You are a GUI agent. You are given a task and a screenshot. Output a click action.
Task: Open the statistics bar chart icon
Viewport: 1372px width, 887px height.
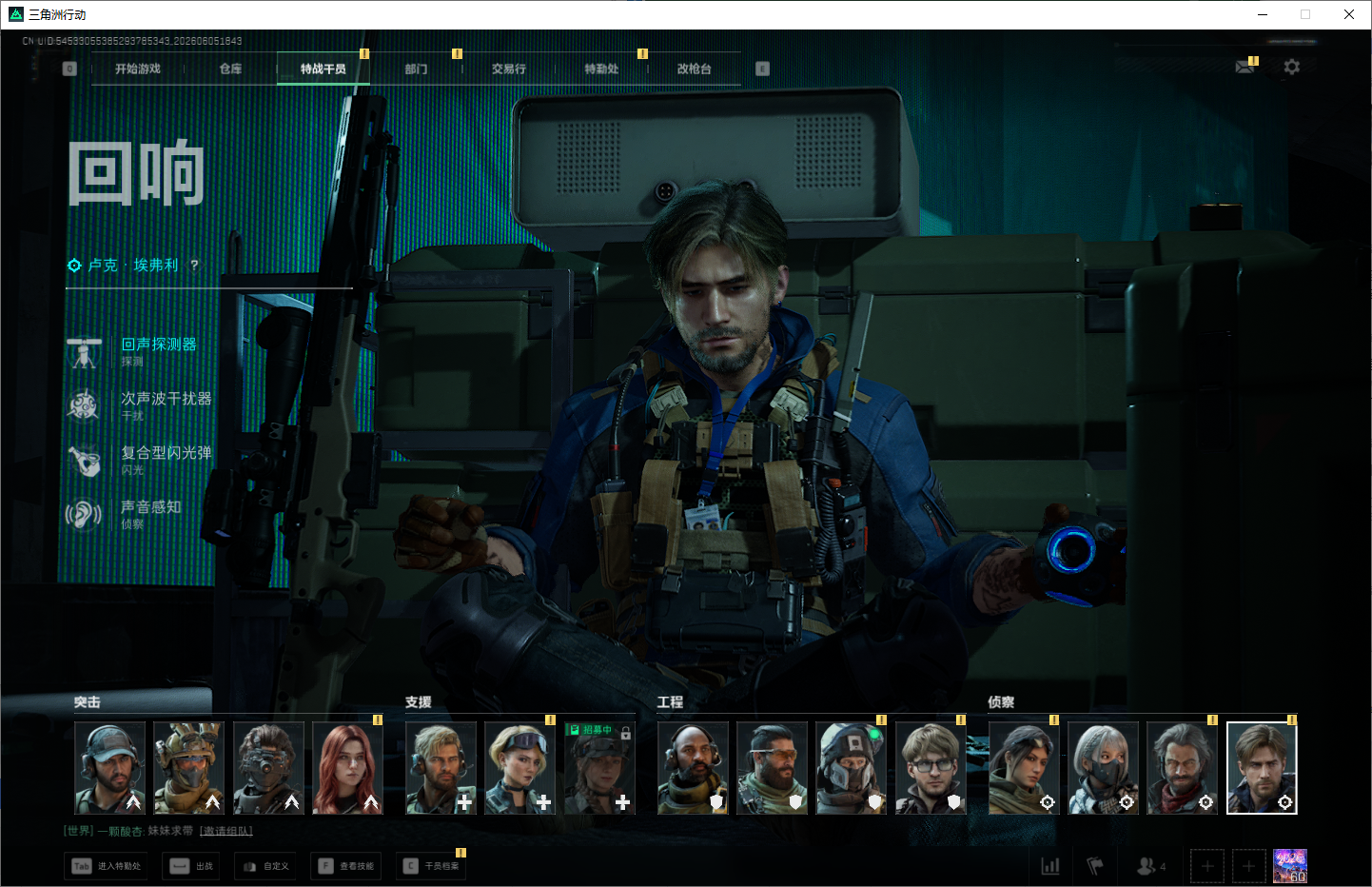(x=1050, y=866)
